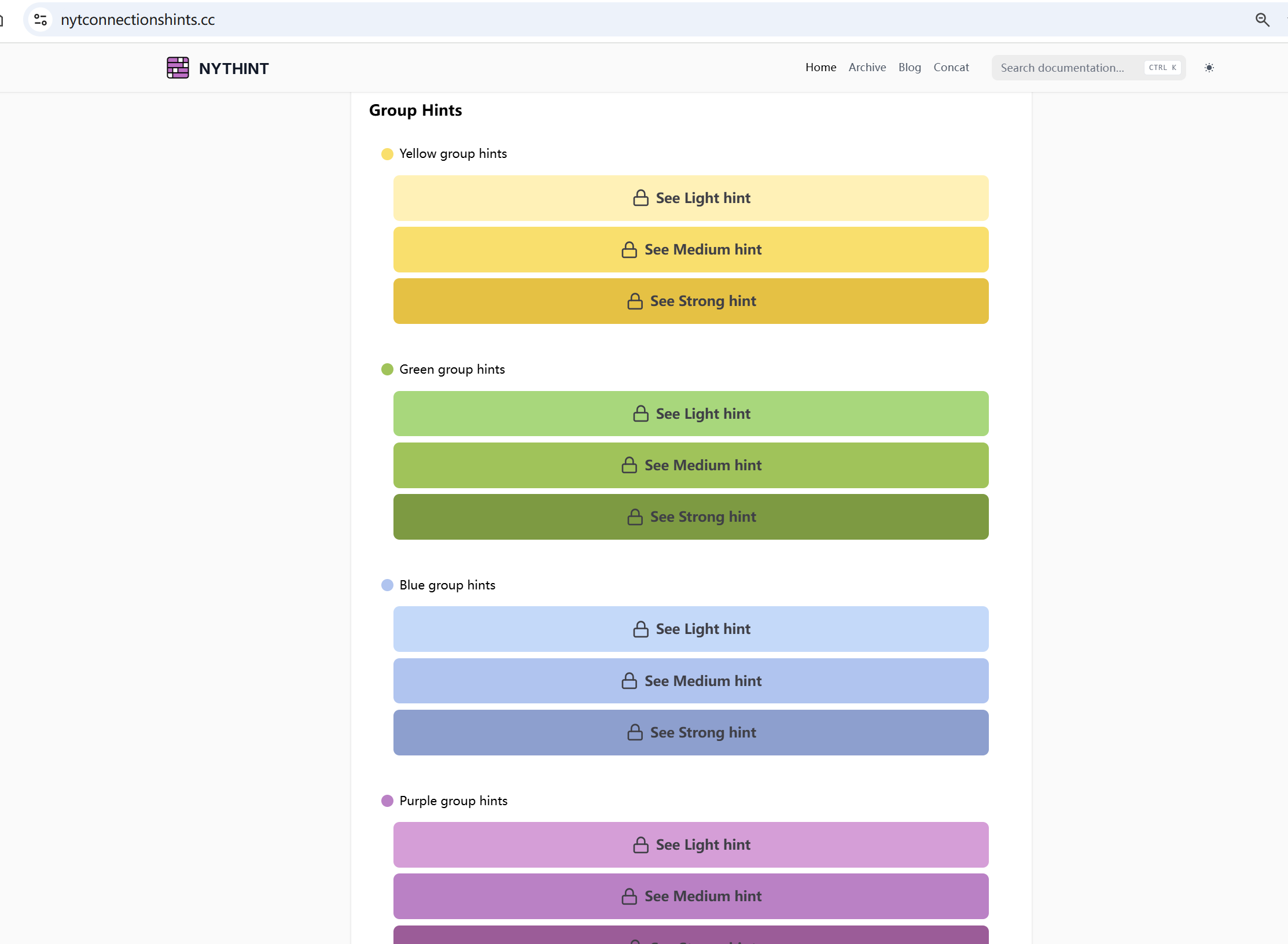Click the NYTHINT grid logo icon
The image size is (1288, 944).
(x=178, y=68)
